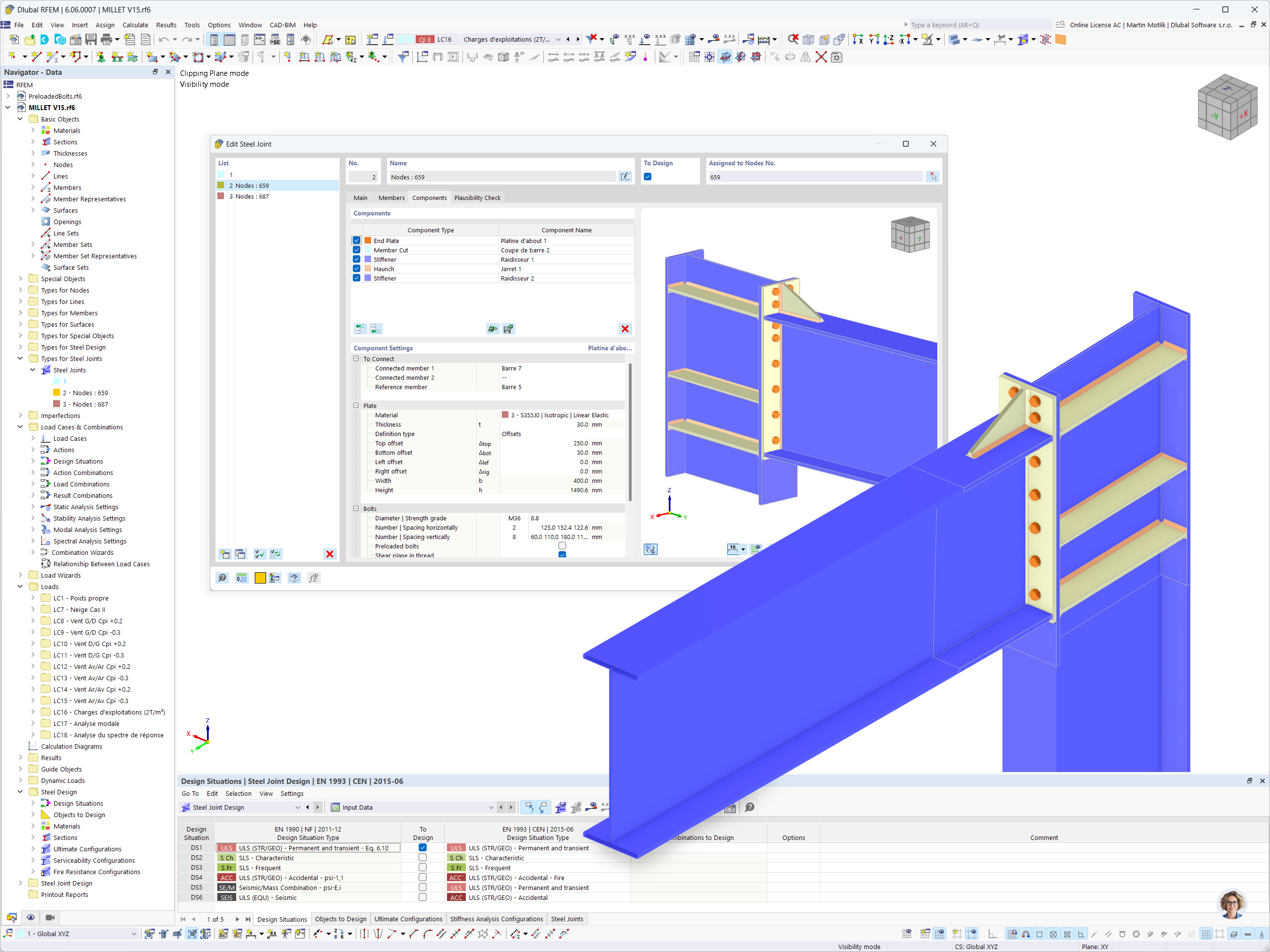
Task: Check the To Design checkbox for DS4
Action: pyautogui.click(x=423, y=878)
